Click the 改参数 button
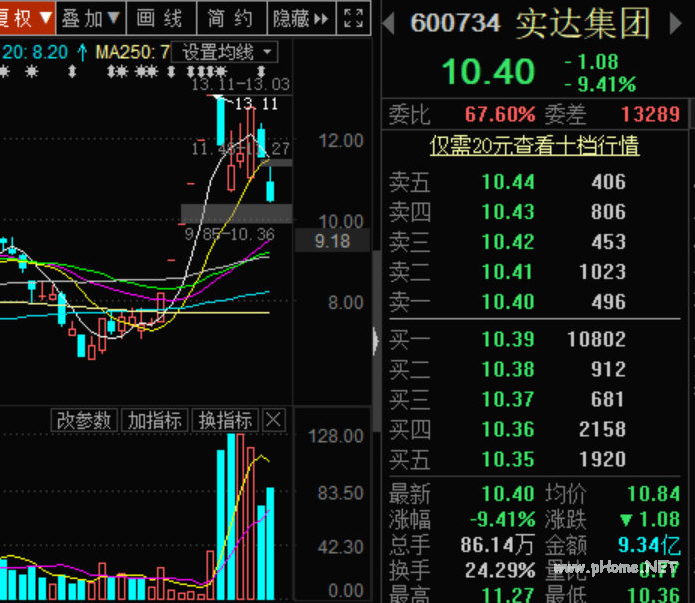Screen dimensions: 695x603 [x=84, y=420]
